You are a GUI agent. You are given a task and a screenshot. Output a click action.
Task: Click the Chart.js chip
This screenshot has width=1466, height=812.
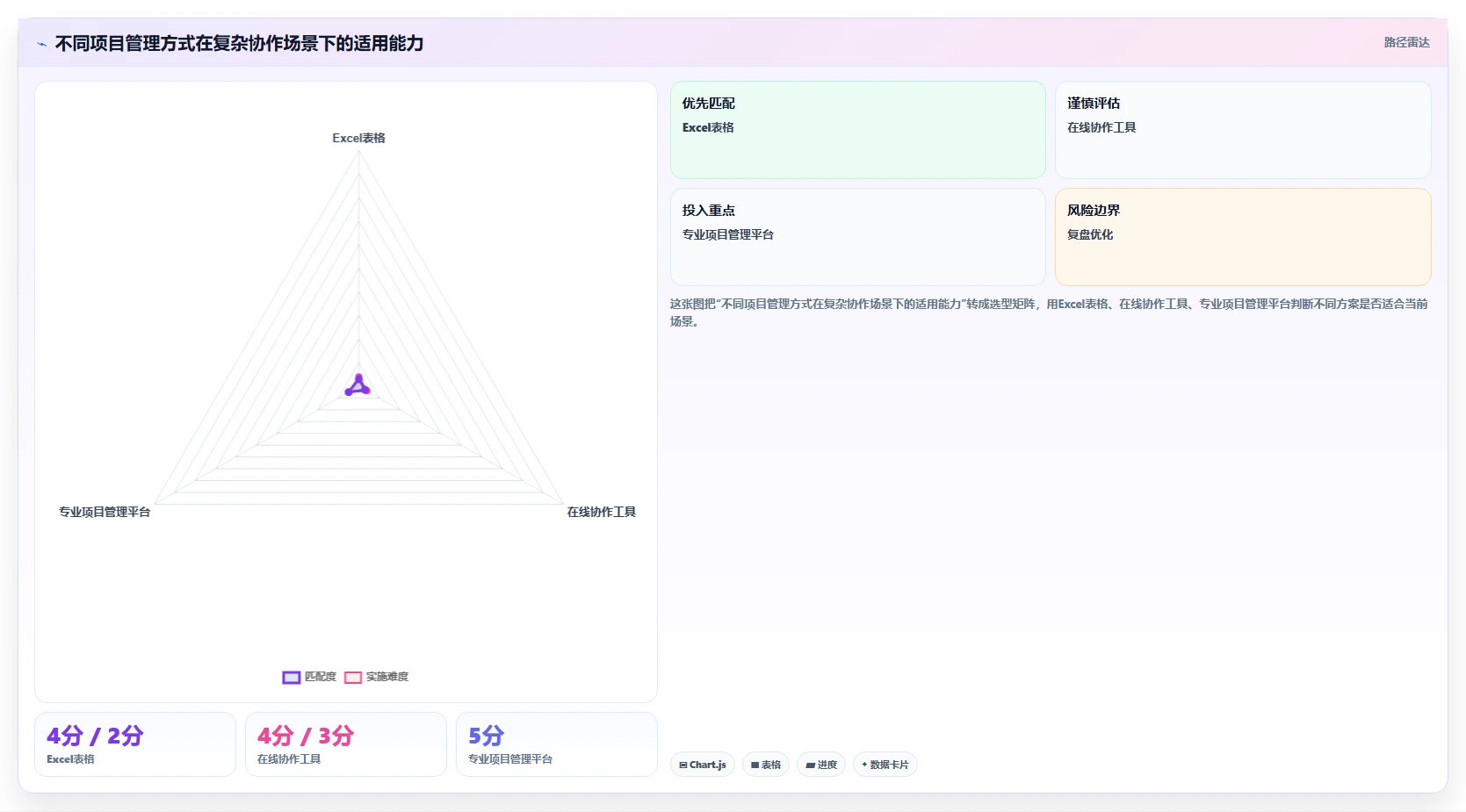(x=703, y=765)
